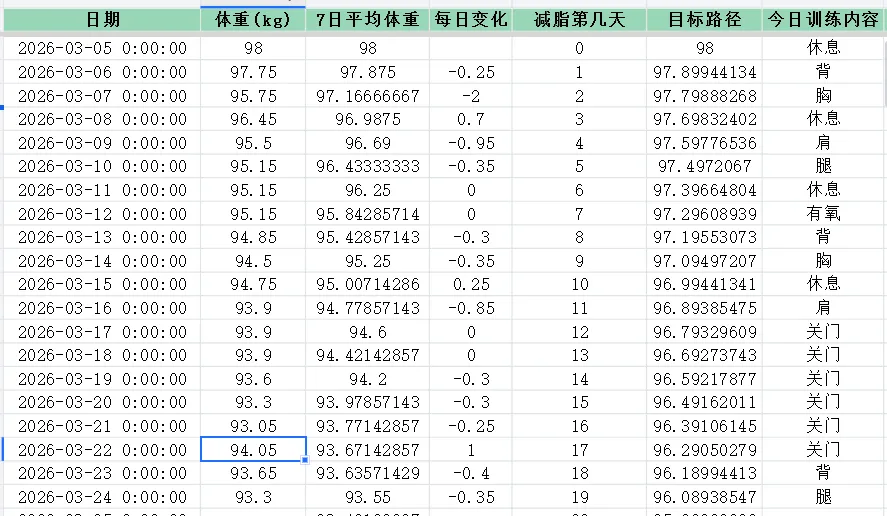Select target path cell 96.08938547
Image resolution: width=887 pixels, height=516 pixels.
704,497
